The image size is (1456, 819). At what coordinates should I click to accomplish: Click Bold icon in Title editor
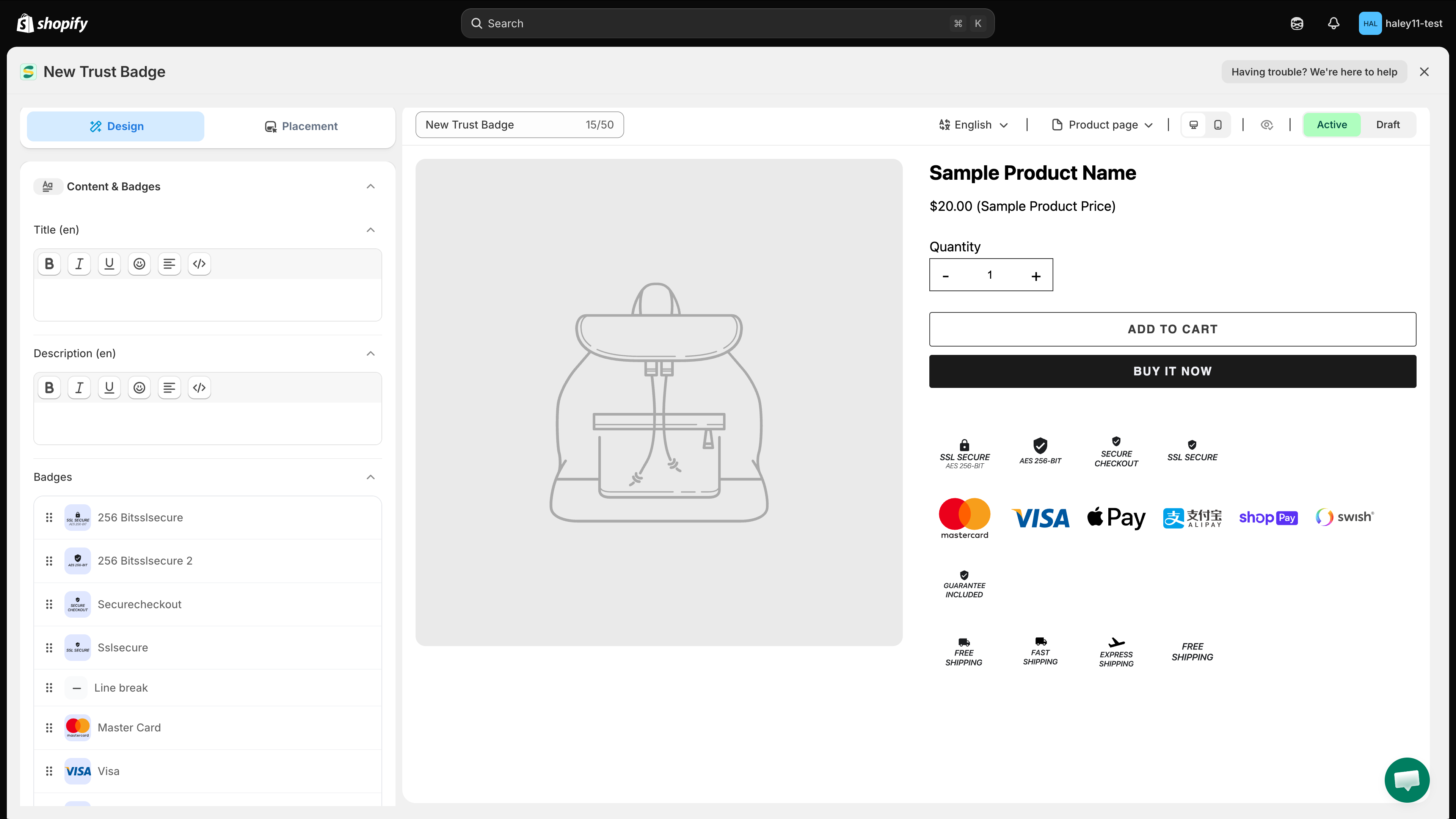tap(49, 264)
